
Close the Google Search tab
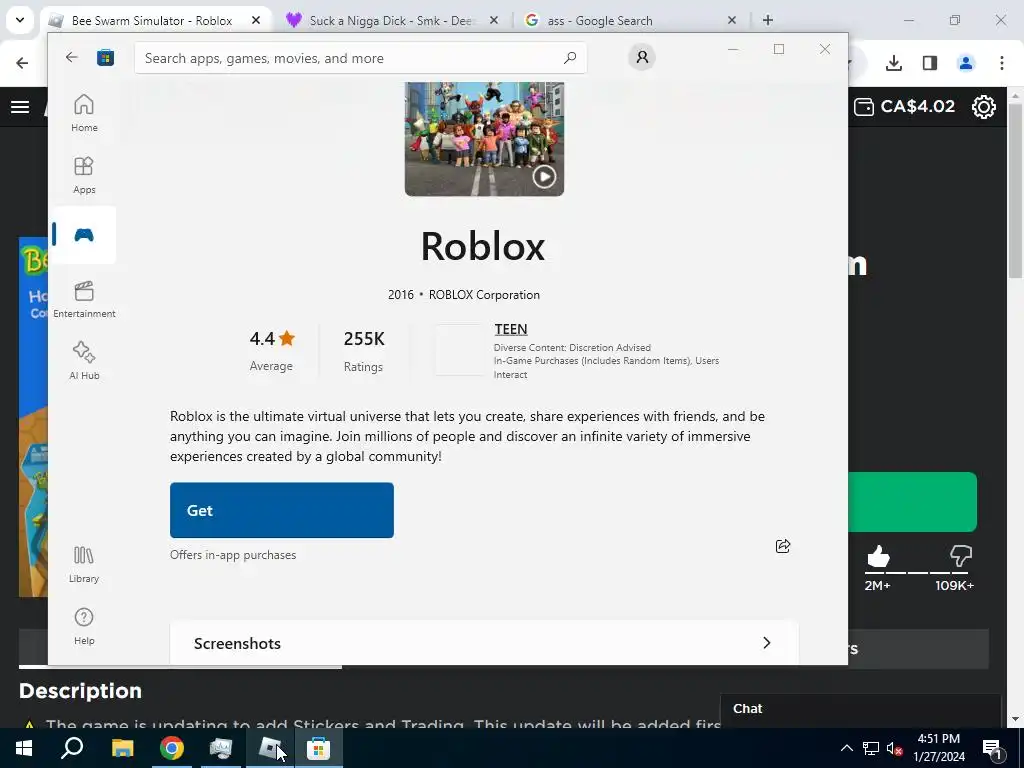732,20
